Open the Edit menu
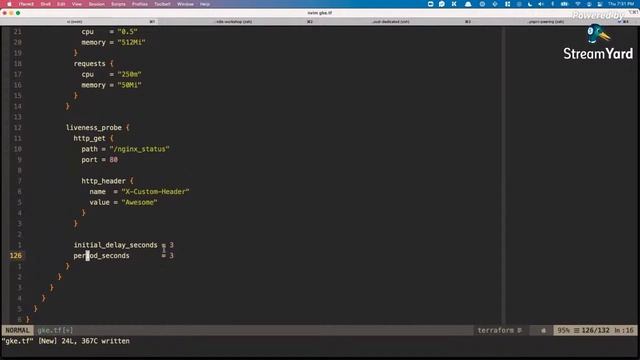 [x=61, y=4]
